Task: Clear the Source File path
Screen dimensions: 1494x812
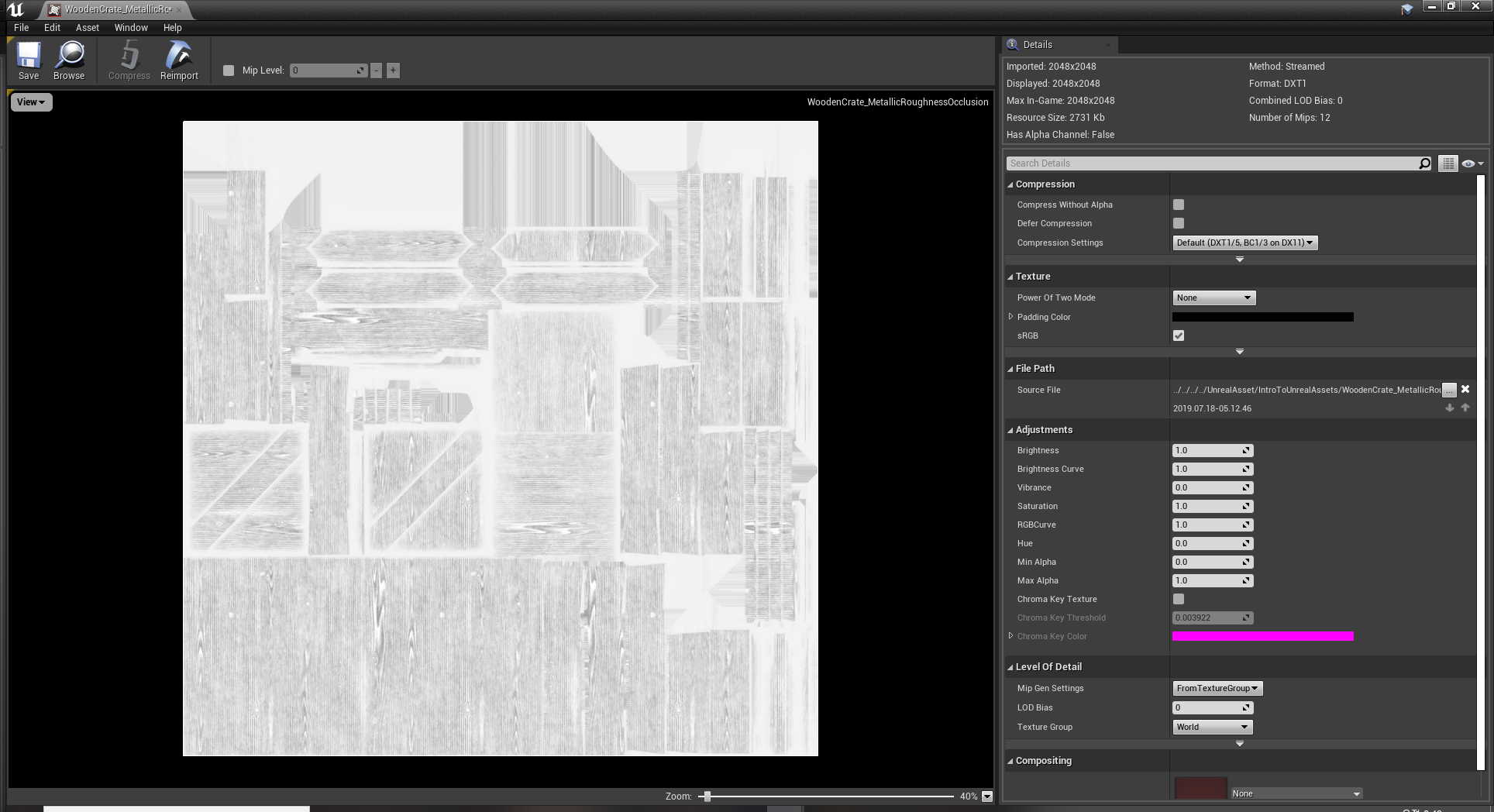Action: coord(1465,390)
